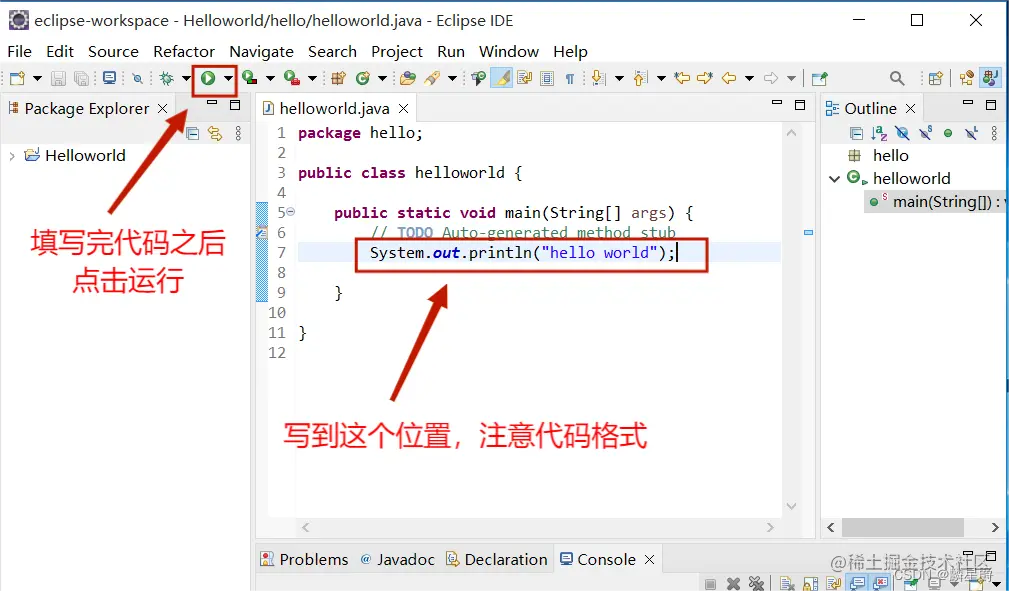Click the New file wizard icon
The image size is (1009, 591).
pyautogui.click(x=17, y=79)
